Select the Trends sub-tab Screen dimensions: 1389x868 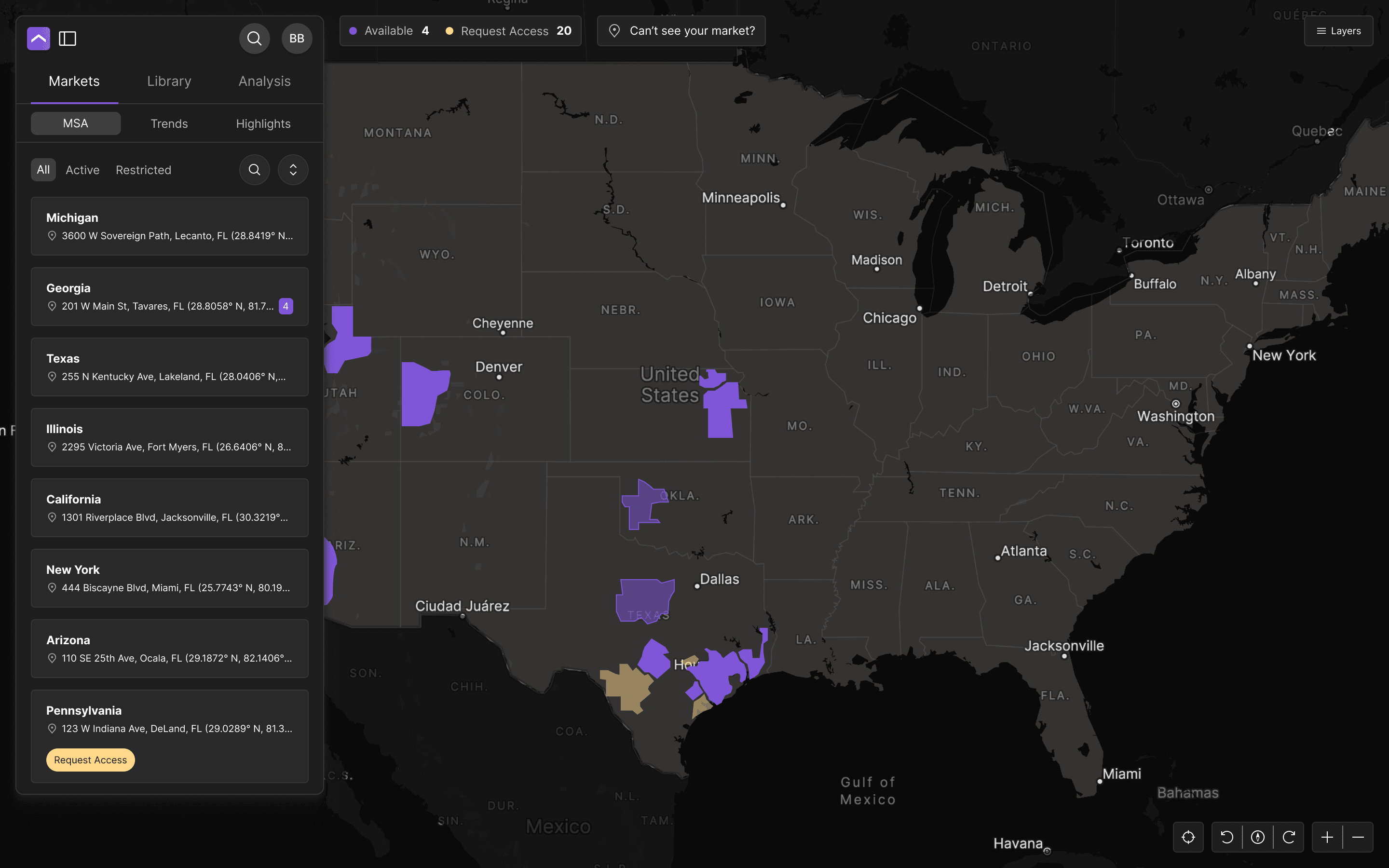(x=169, y=123)
